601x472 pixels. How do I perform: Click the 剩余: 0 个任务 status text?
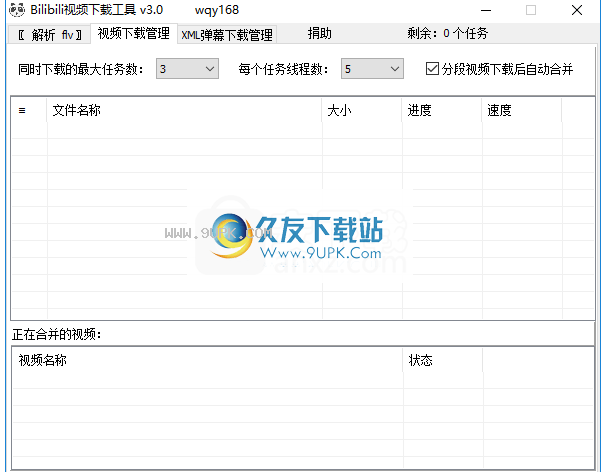pos(447,34)
